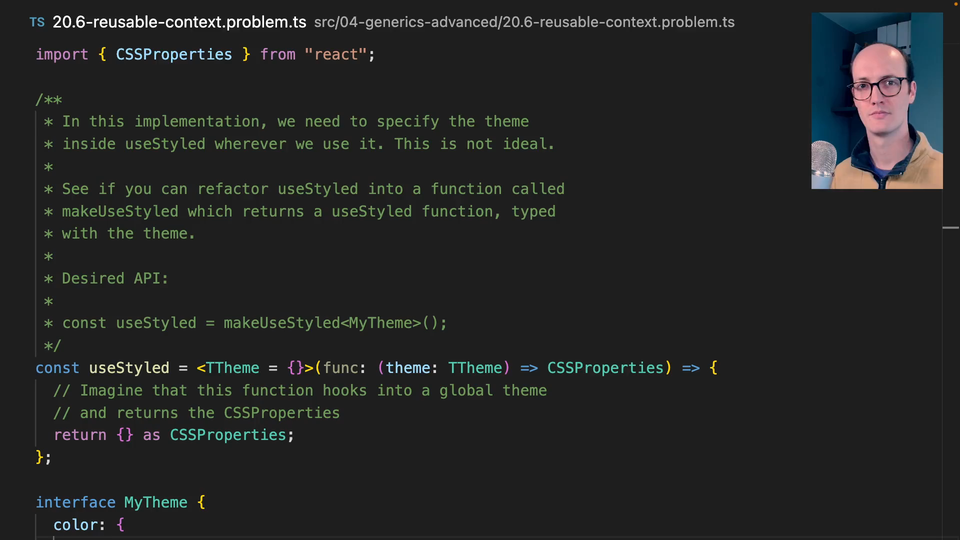The width and height of the screenshot is (960, 540).
Task: Click the import keyword on the first line
Action: [62, 54]
